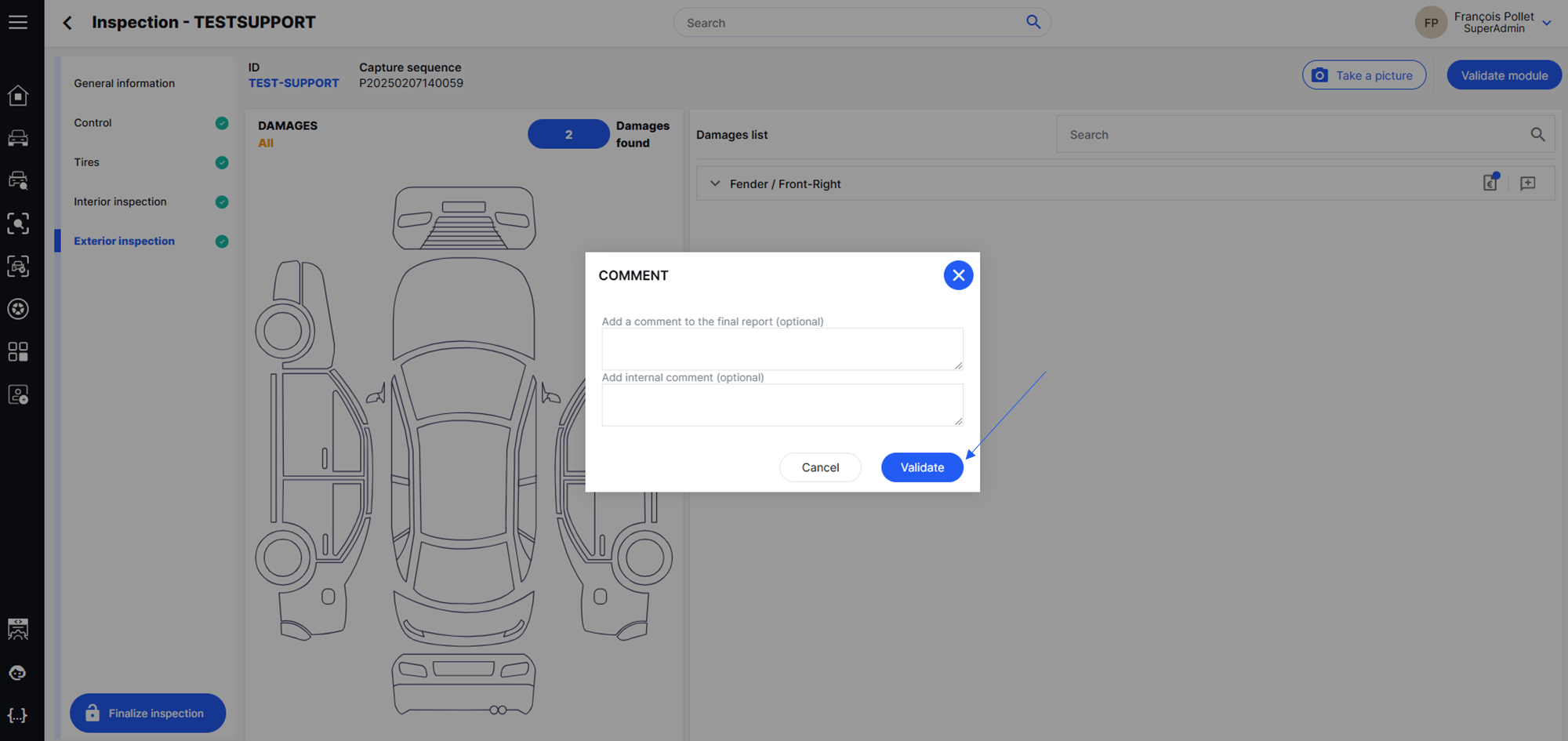Viewport: 1568px width, 741px height.
Task: Focus the internal comment text area
Action: [782, 405]
